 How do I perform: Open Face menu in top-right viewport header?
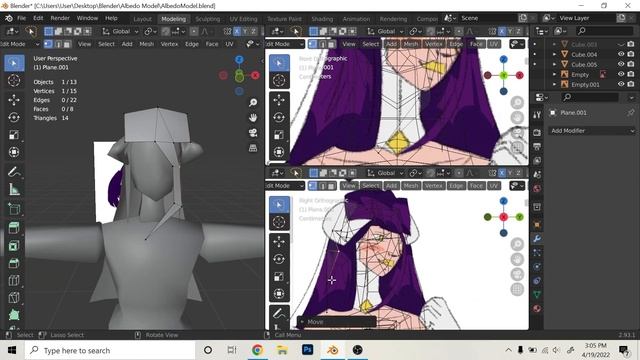[476, 44]
